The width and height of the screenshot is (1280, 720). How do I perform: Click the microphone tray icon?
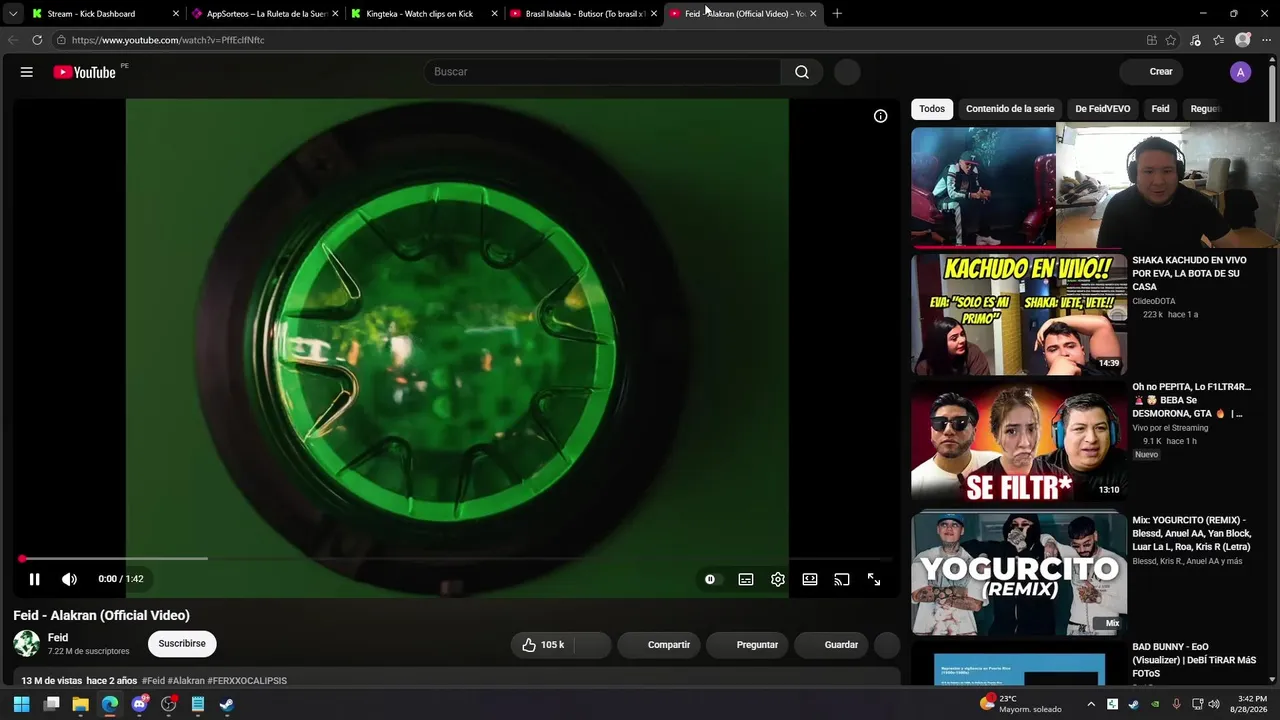(1176, 704)
